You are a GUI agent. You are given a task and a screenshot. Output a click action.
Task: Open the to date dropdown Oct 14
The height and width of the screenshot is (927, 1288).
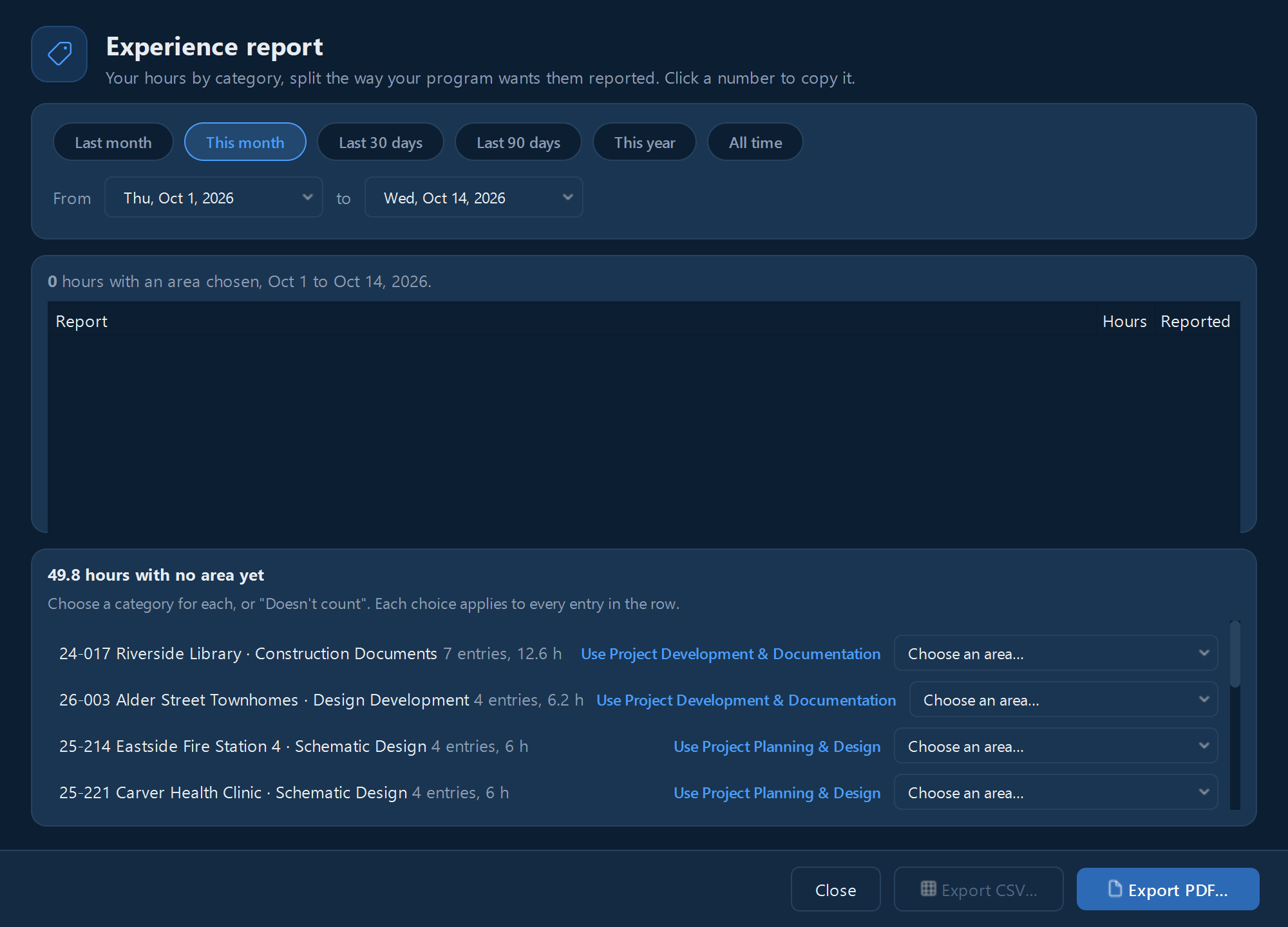474,198
